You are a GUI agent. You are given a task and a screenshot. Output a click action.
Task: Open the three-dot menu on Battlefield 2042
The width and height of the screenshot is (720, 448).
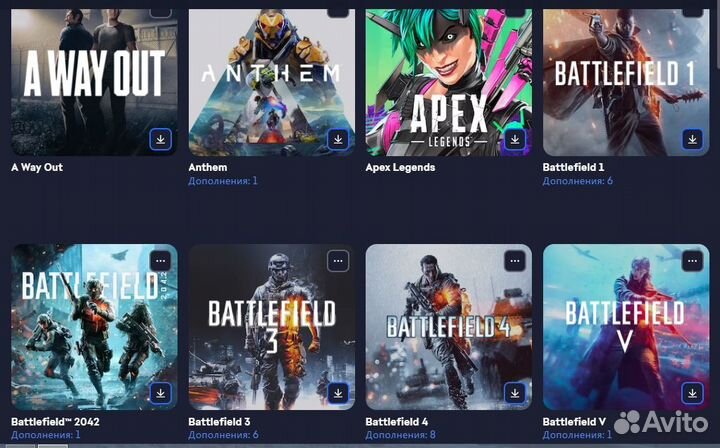[161, 261]
